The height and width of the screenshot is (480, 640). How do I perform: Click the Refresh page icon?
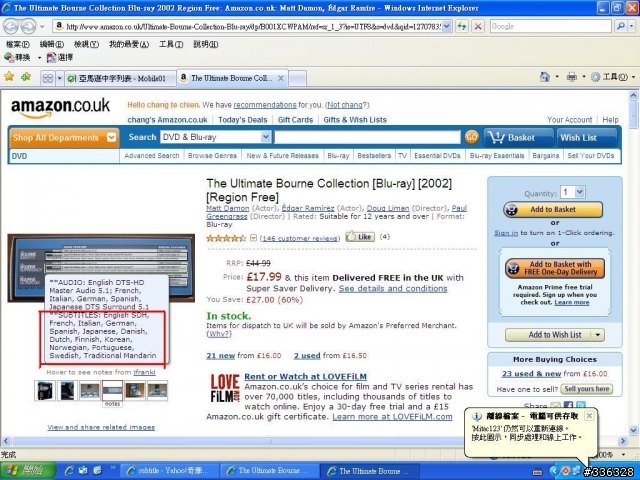pos(462,27)
